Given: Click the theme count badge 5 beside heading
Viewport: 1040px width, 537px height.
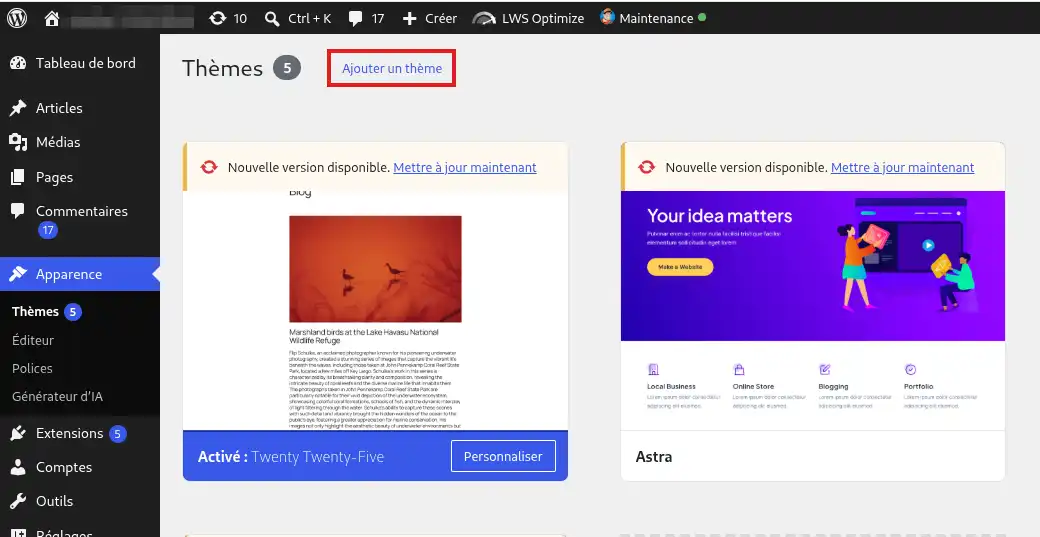Looking at the screenshot, I should coord(287,68).
